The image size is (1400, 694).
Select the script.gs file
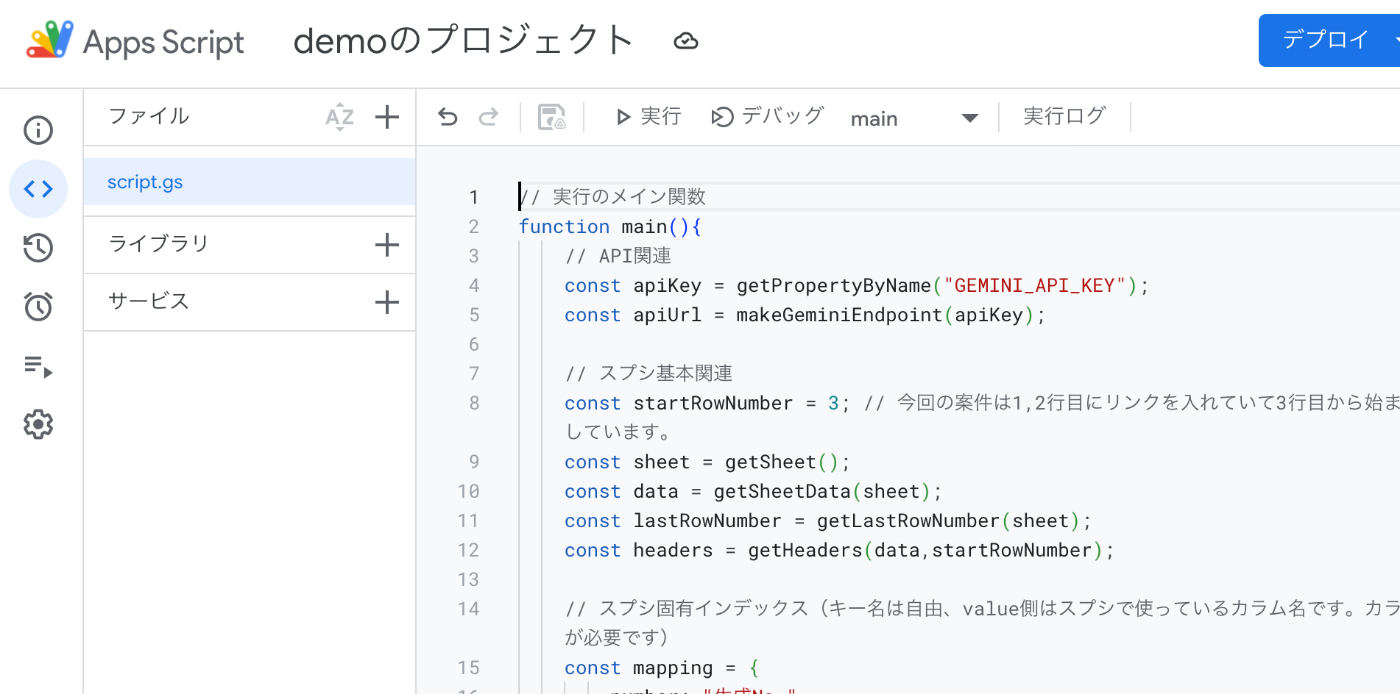coord(249,182)
